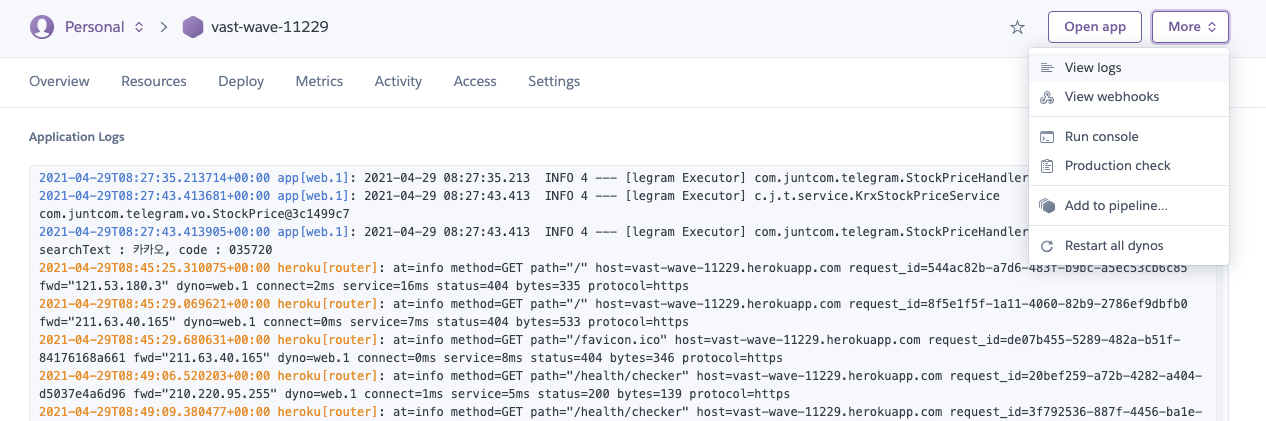Go to the Deploy tab

click(x=241, y=81)
